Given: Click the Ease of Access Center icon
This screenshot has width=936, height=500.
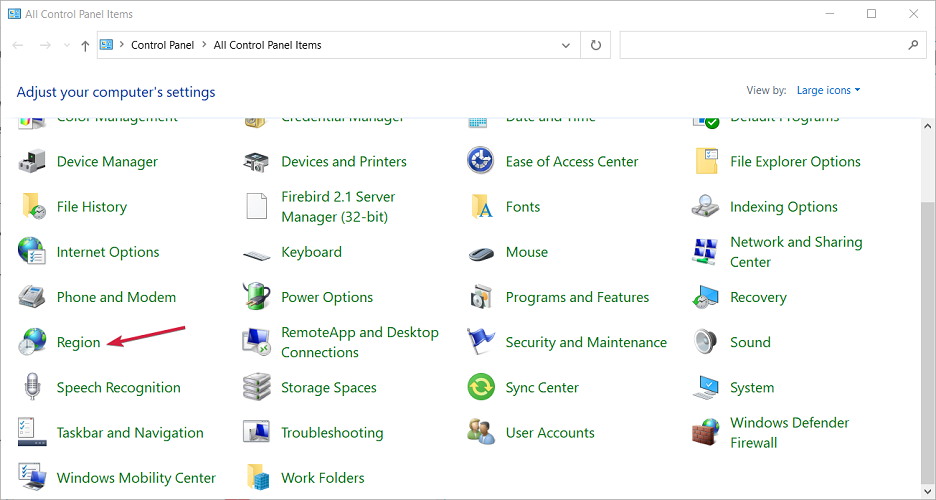Looking at the screenshot, I should click(x=481, y=161).
